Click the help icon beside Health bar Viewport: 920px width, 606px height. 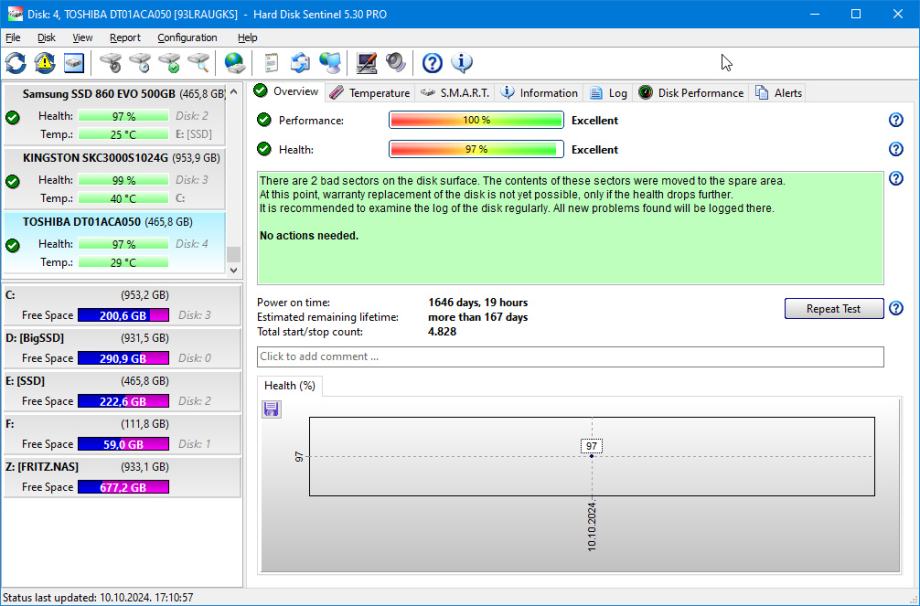pyautogui.click(x=896, y=149)
